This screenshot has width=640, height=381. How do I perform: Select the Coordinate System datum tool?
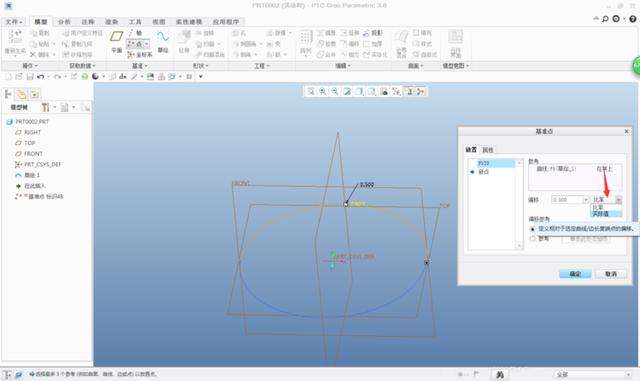click(140, 54)
